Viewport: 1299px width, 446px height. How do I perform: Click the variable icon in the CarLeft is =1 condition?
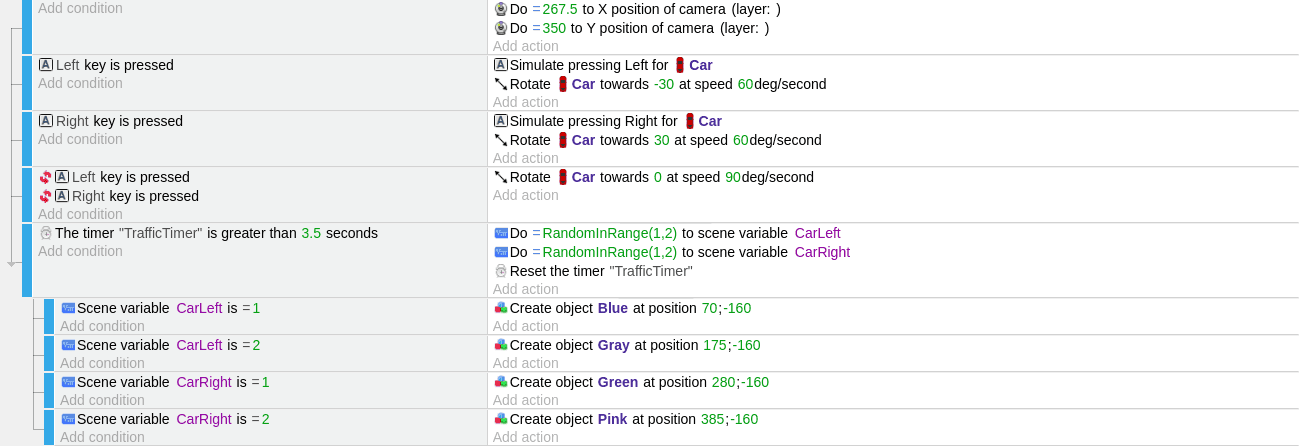pyautogui.click(x=68, y=308)
